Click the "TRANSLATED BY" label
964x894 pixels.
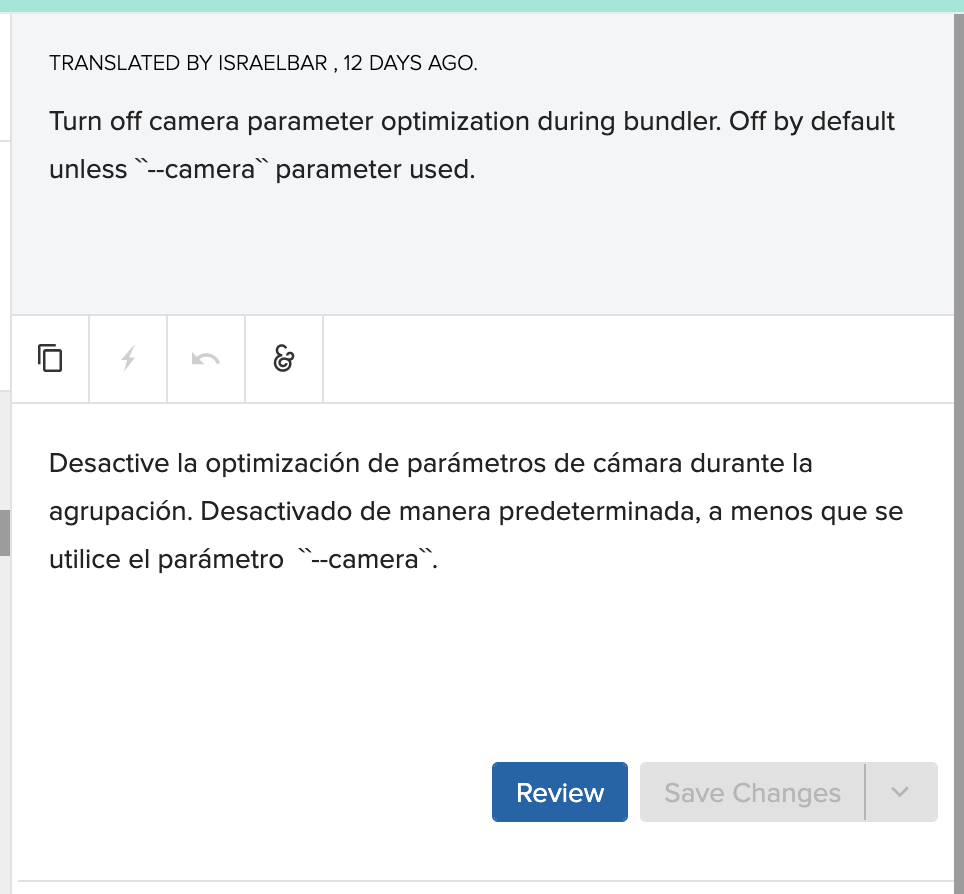click(130, 64)
